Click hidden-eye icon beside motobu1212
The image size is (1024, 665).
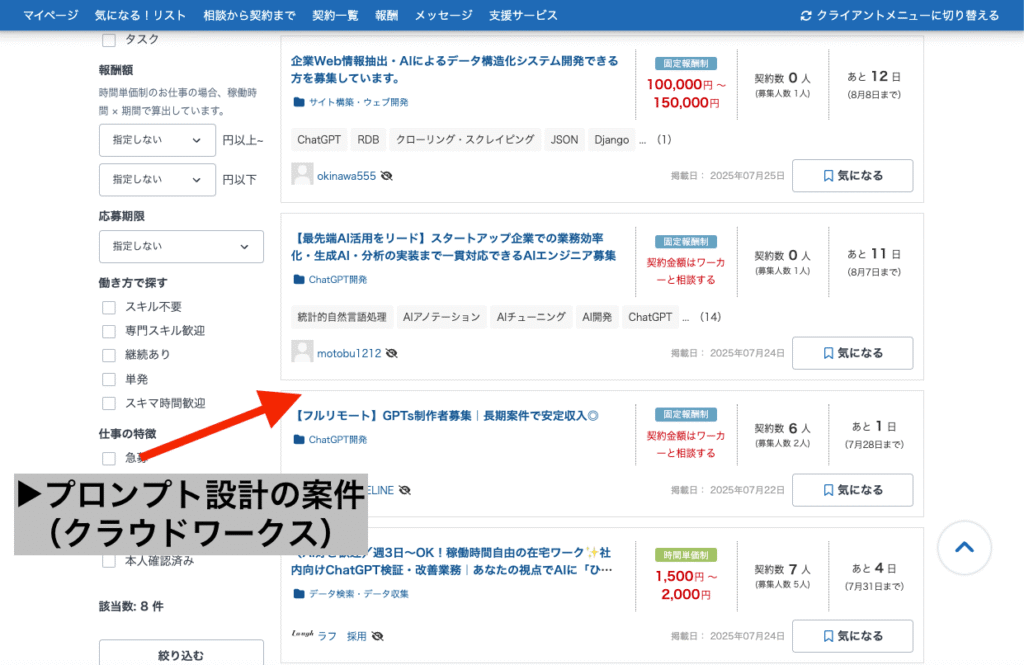coord(392,353)
